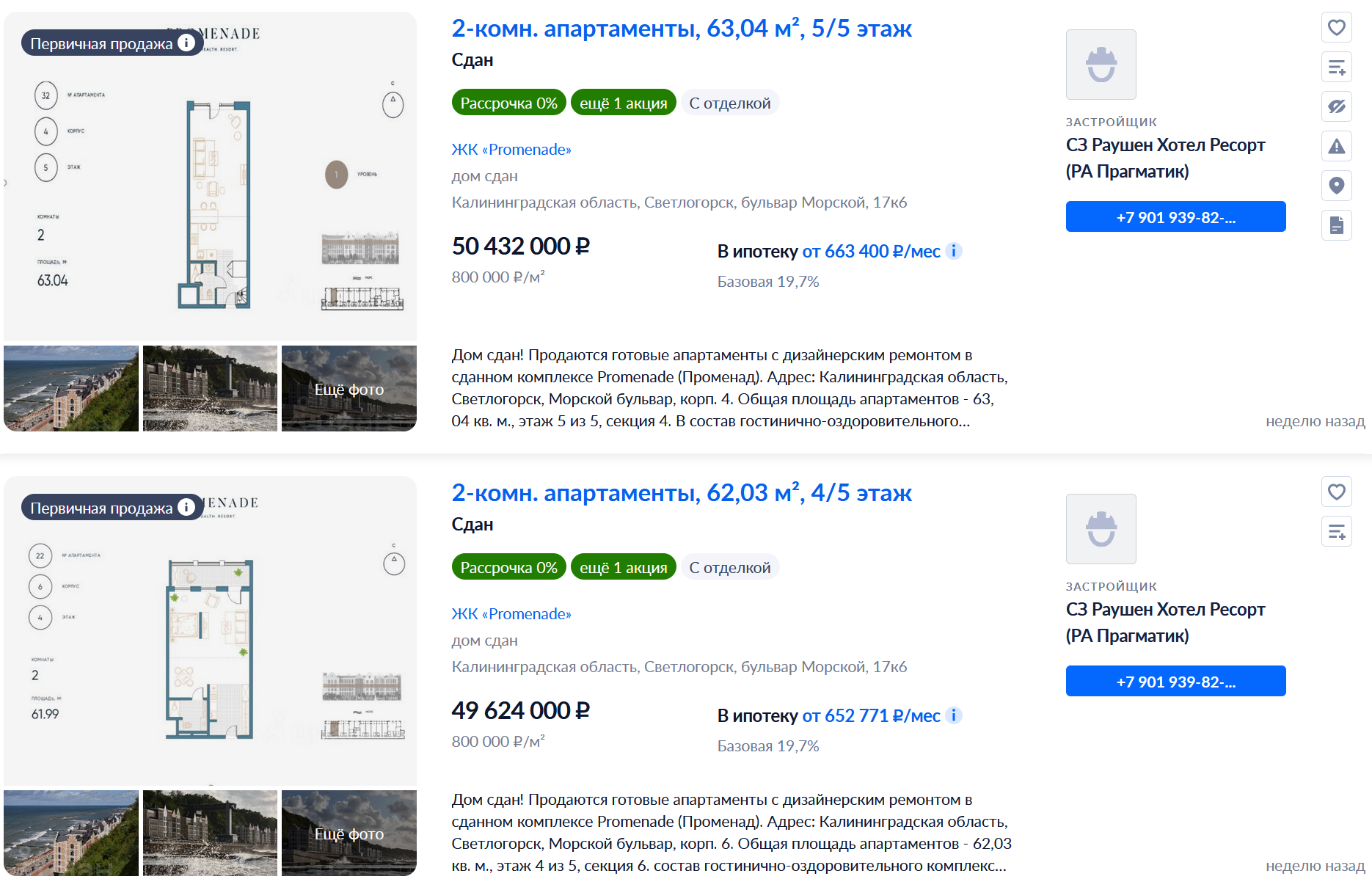Viewport: 1372px width, 890px height.
Task: Open 62,03 м² apartment listing title
Action: (681, 493)
